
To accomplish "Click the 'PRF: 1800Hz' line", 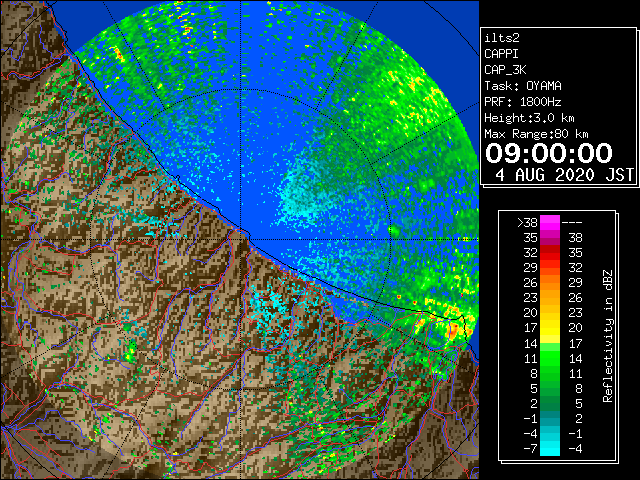I will (523, 102).
